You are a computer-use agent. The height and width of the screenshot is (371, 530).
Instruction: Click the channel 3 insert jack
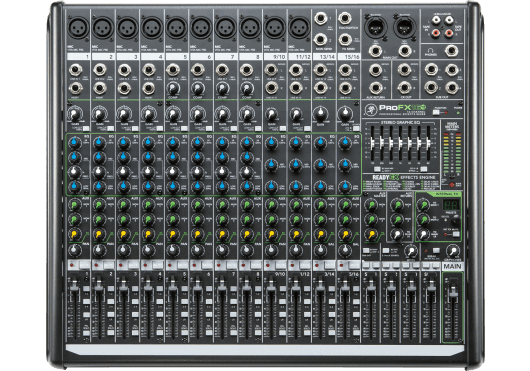(124, 89)
